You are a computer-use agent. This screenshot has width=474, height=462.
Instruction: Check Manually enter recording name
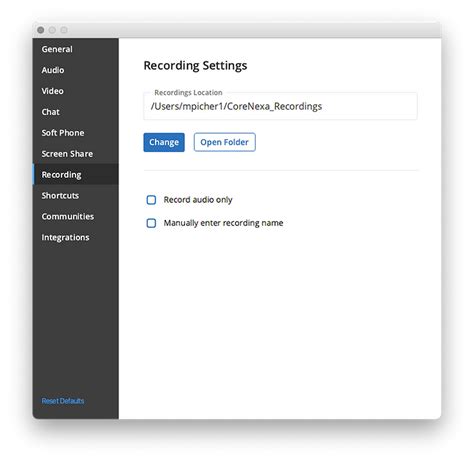pos(151,223)
